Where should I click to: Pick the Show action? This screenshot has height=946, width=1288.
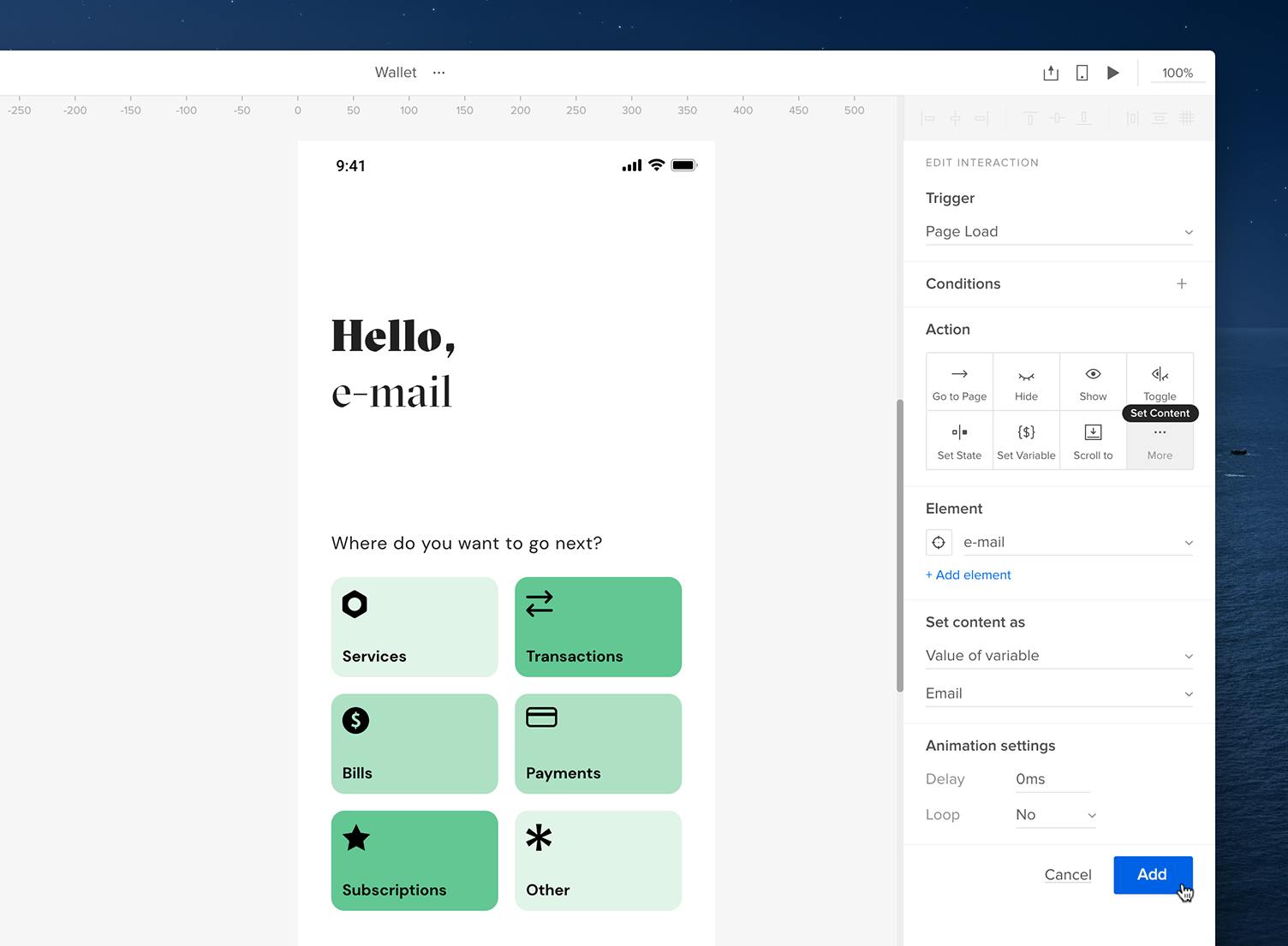(1093, 382)
